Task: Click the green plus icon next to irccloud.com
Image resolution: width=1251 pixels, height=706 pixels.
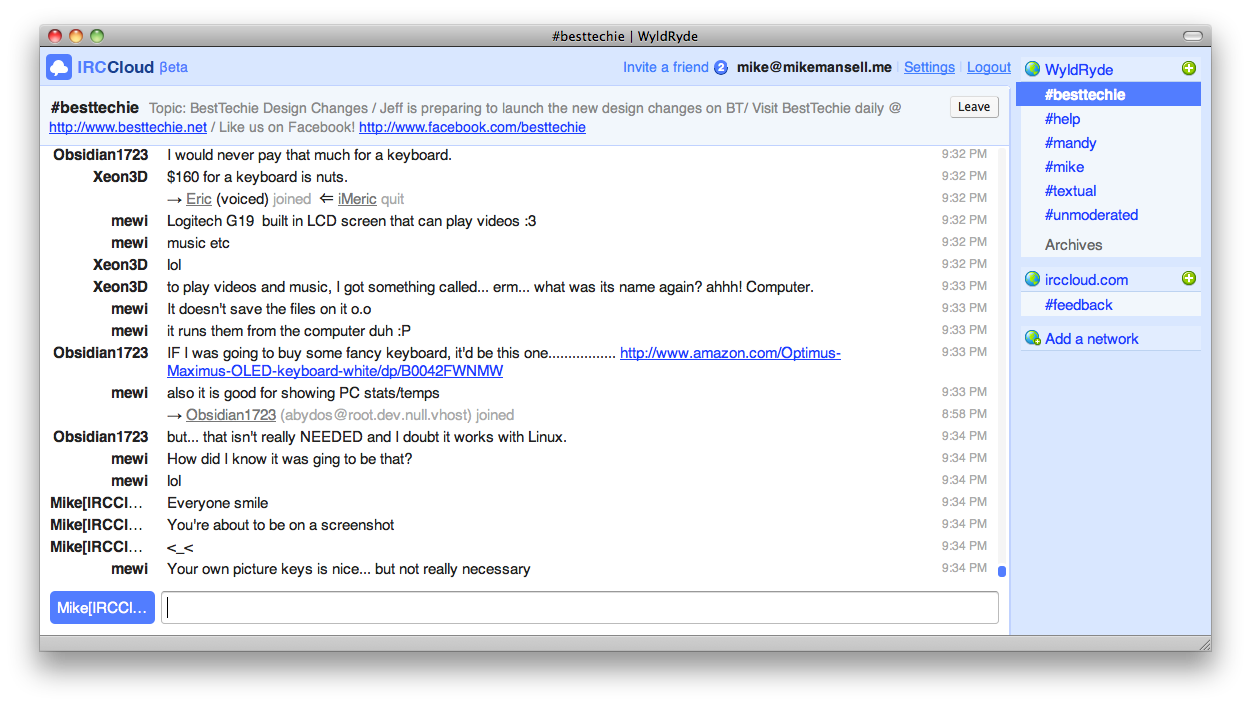Action: click(x=1188, y=279)
